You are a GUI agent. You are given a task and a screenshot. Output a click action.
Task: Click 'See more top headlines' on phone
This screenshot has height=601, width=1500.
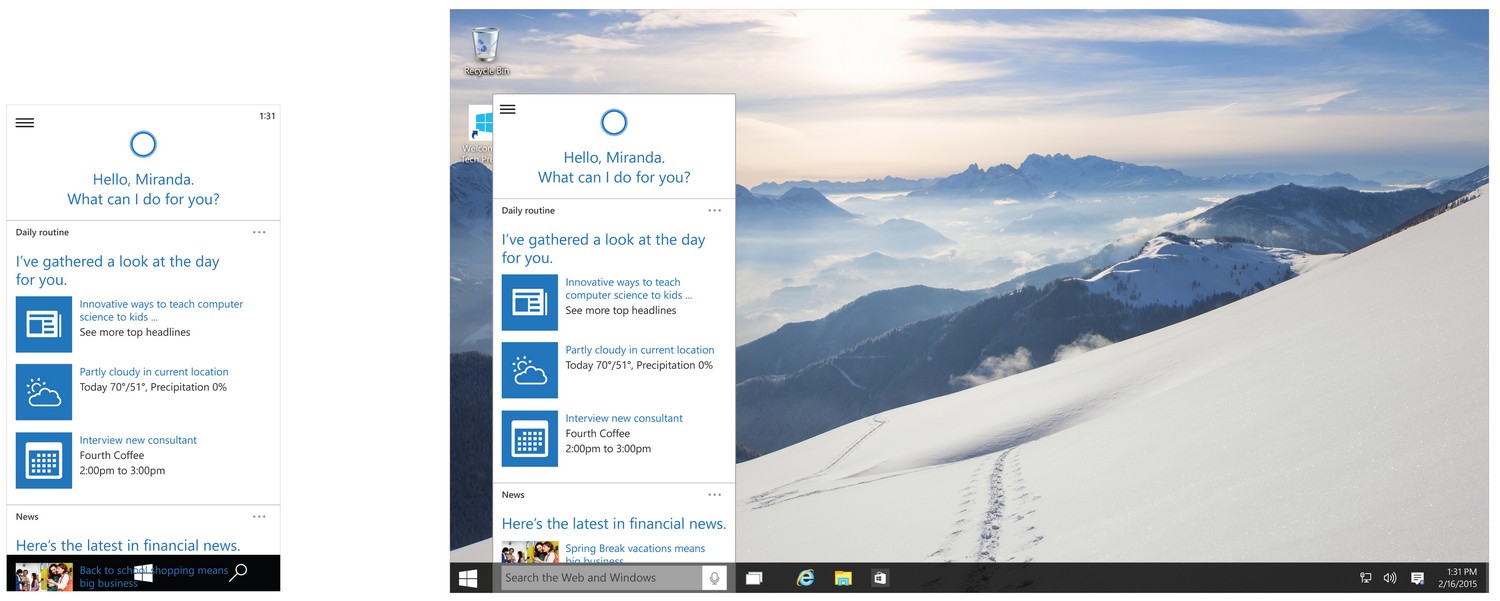tap(135, 332)
